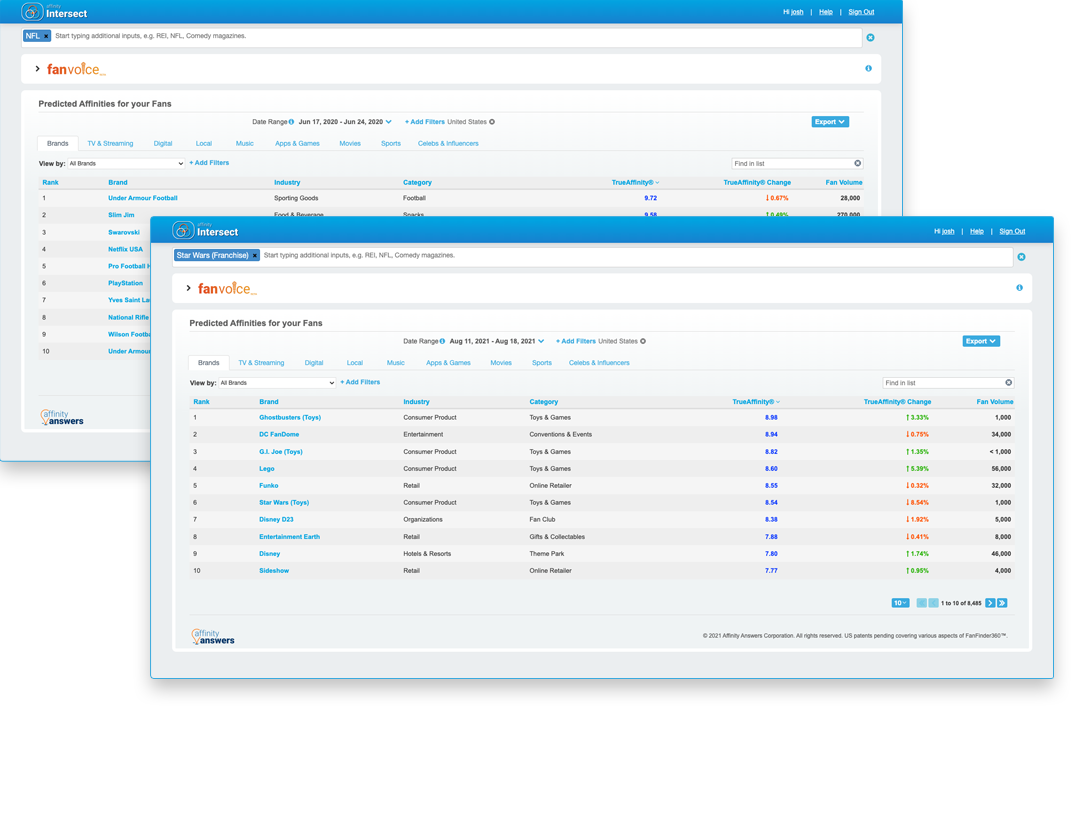Image resolution: width=1088 pixels, height=838 pixels.
Task: Click the Intersect logo in the front window
Action: [x=205, y=231]
